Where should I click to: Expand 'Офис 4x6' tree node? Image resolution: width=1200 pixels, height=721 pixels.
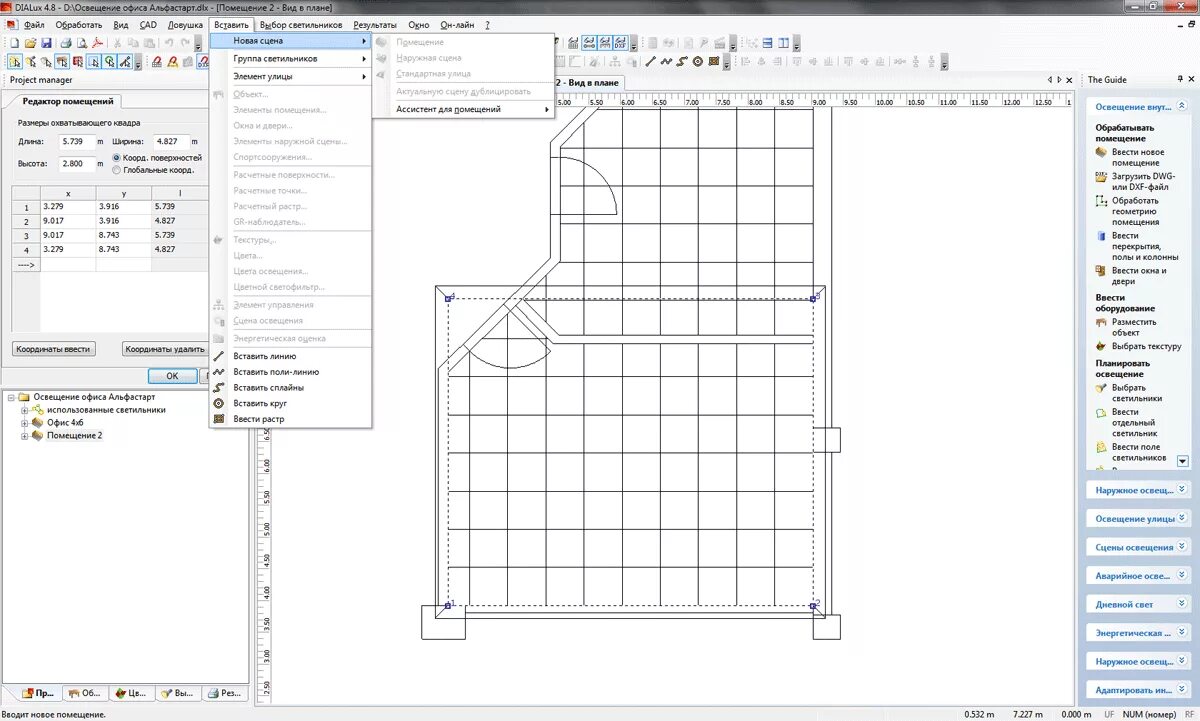pyautogui.click(x=24, y=423)
